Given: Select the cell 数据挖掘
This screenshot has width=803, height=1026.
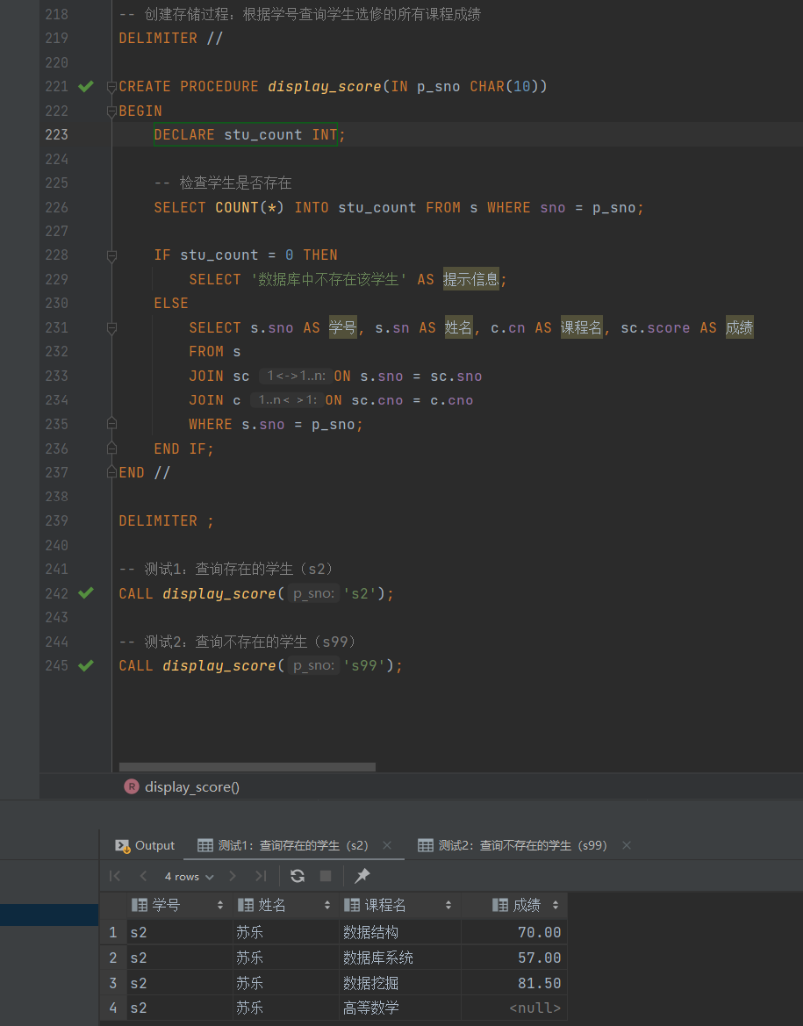Looking at the screenshot, I should (400, 983).
